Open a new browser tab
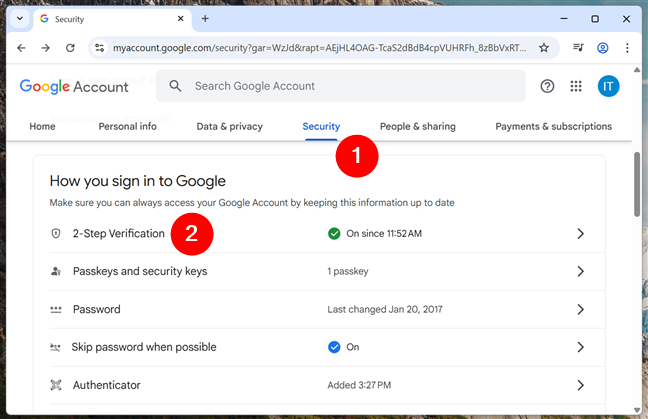Viewport: 648px width, 419px height. click(x=205, y=19)
